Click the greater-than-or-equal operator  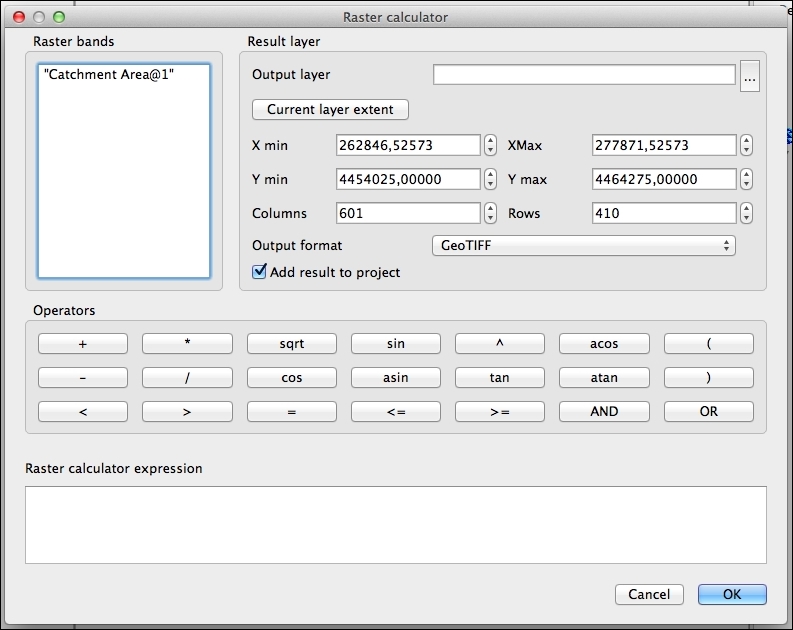[x=499, y=412]
